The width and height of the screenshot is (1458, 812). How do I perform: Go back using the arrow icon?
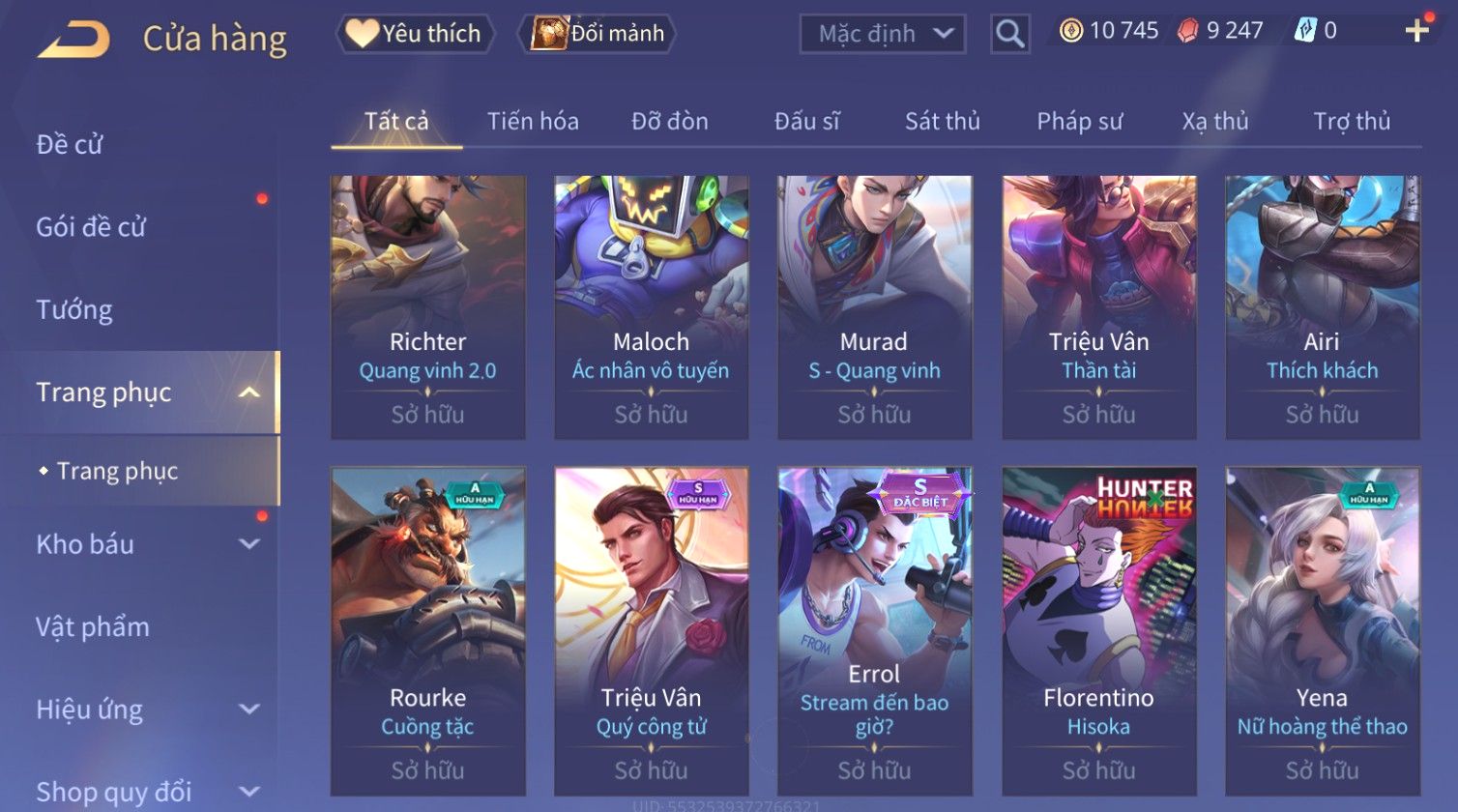73,39
